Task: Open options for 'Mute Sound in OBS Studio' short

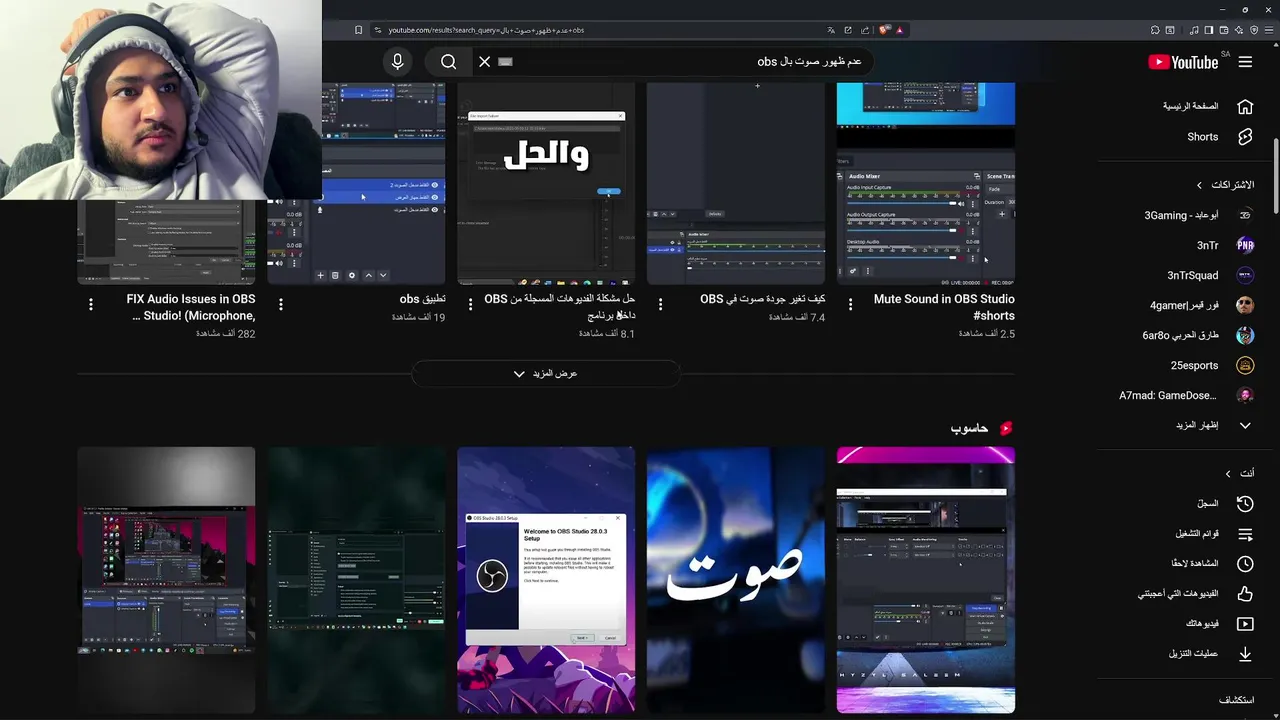Action: pos(851,304)
